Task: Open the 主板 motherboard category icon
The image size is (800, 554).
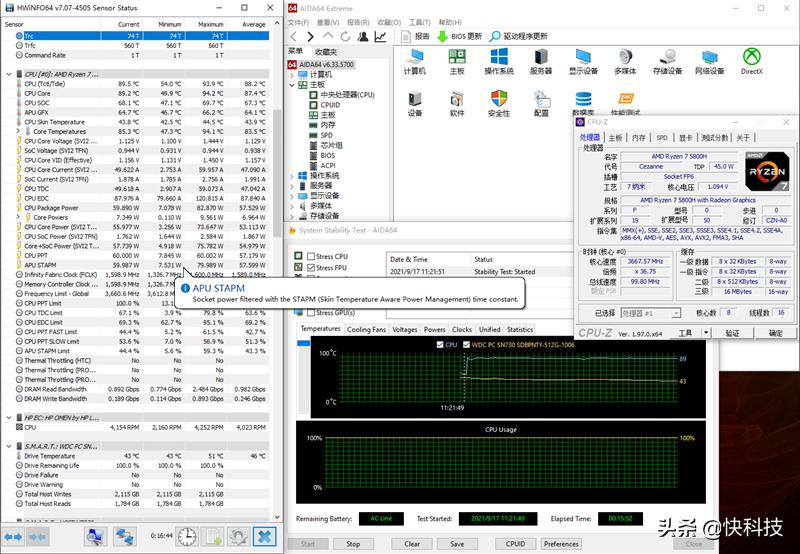Action: click(x=457, y=57)
